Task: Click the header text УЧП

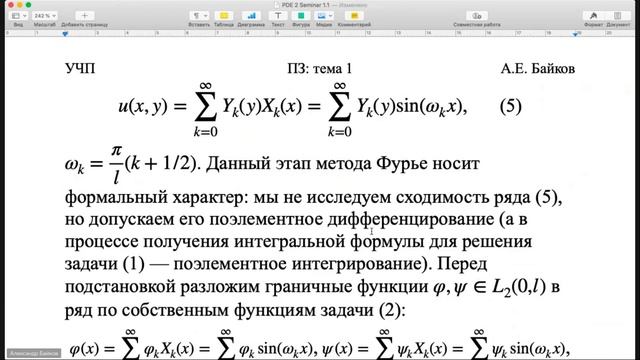Action: (80, 69)
